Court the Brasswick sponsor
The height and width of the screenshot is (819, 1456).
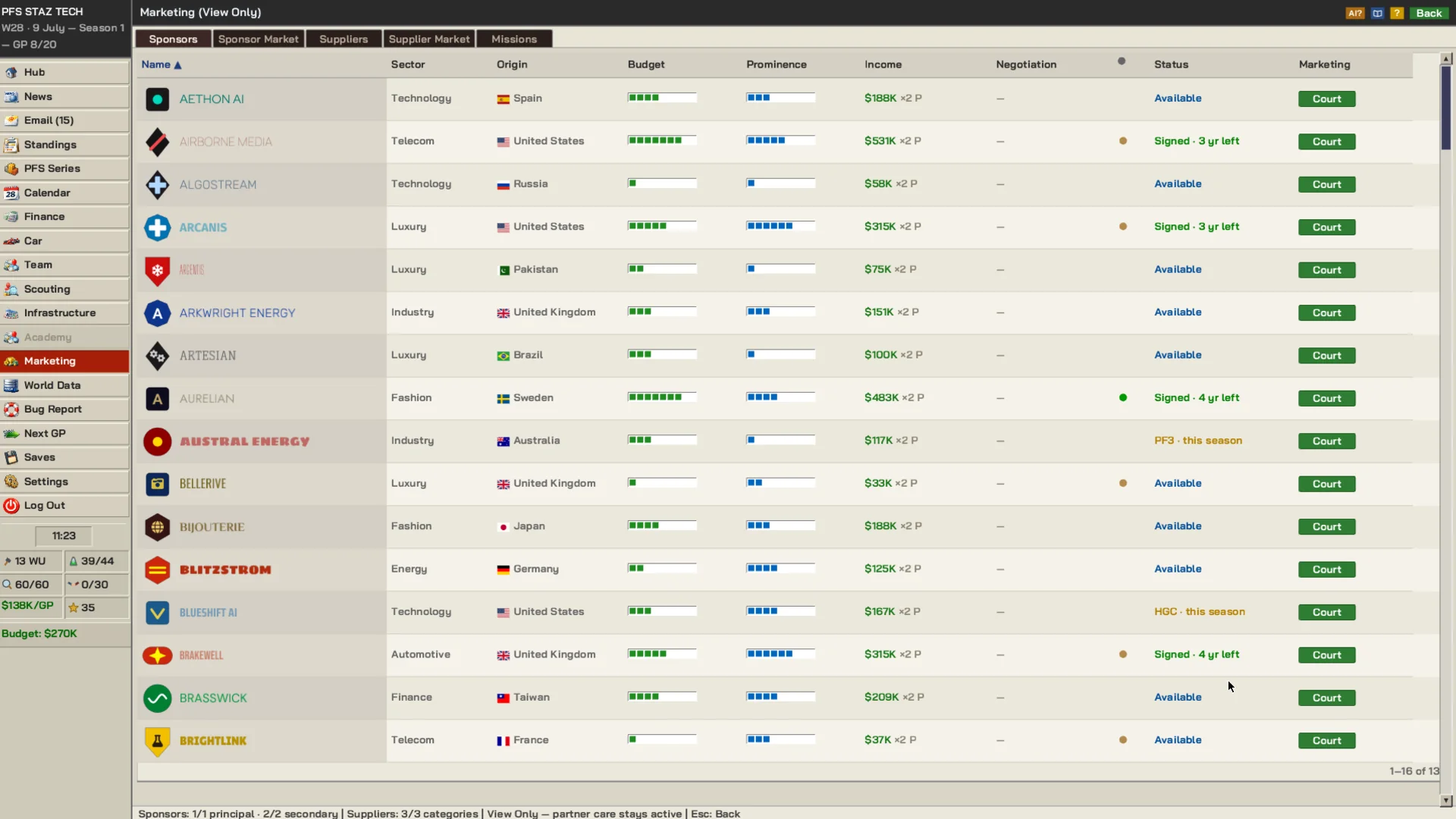pyautogui.click(x=1326, y=698)
